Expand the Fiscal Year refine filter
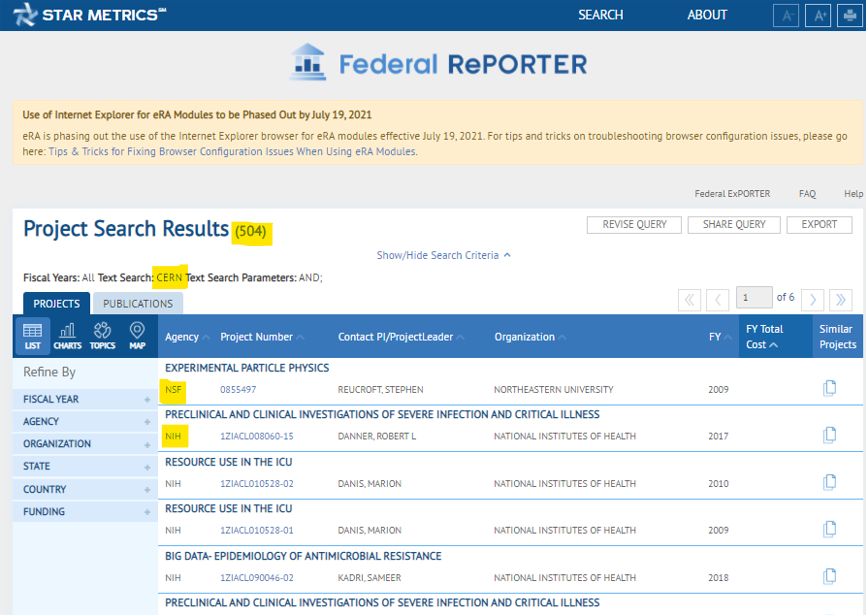This screenshot has width=866, height=615. pos(86,399)
